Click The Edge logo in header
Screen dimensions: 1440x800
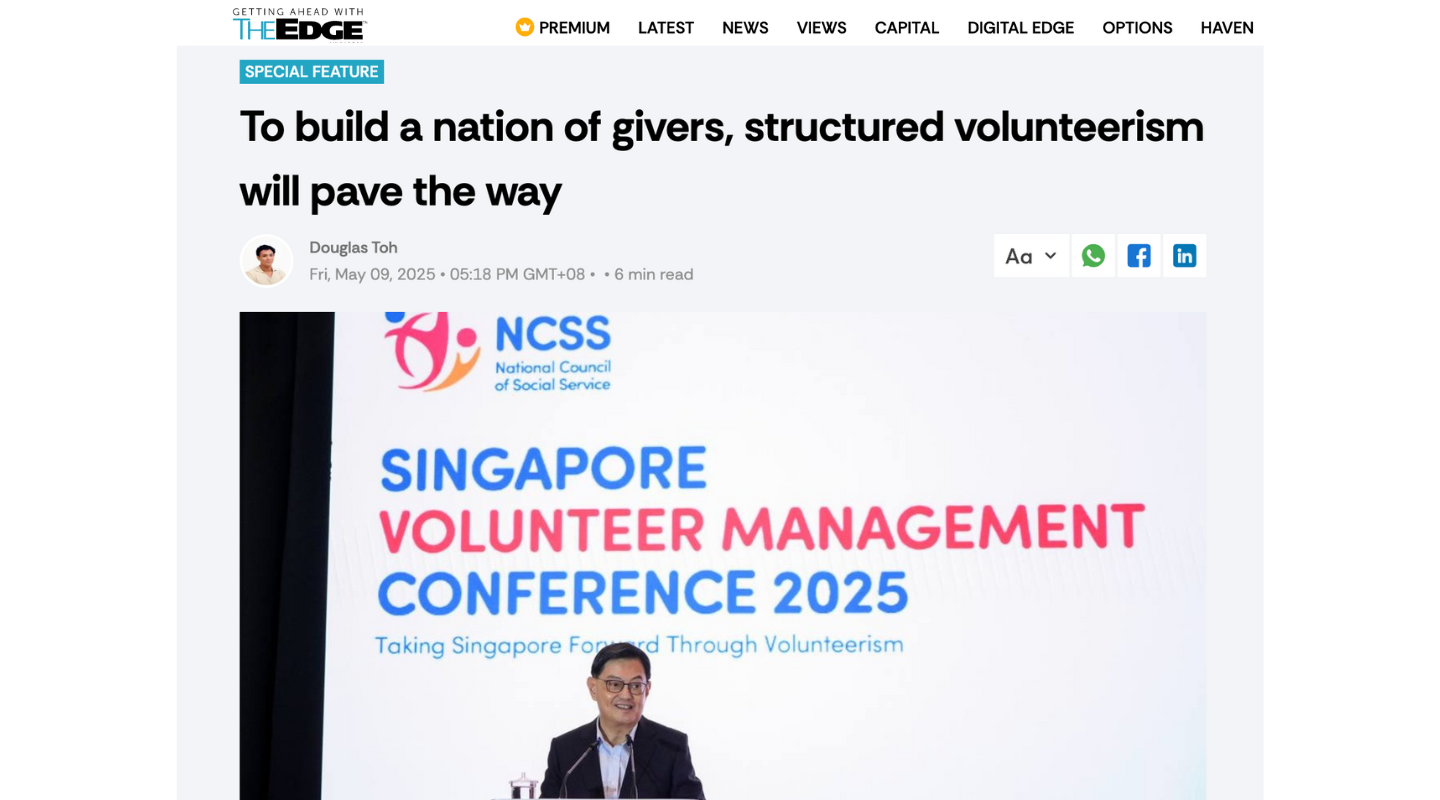pyautogui.click(x=300, y=25)
